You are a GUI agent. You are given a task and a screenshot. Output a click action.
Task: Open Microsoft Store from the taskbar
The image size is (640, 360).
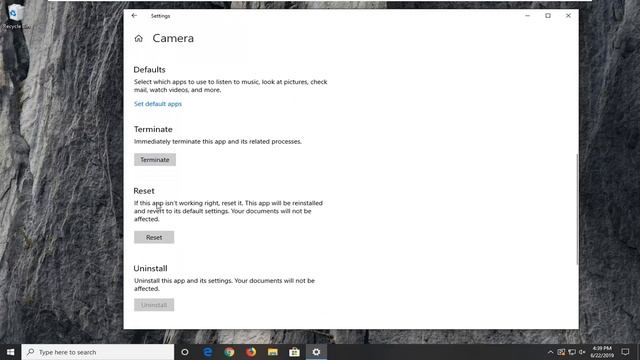point(294,352)
